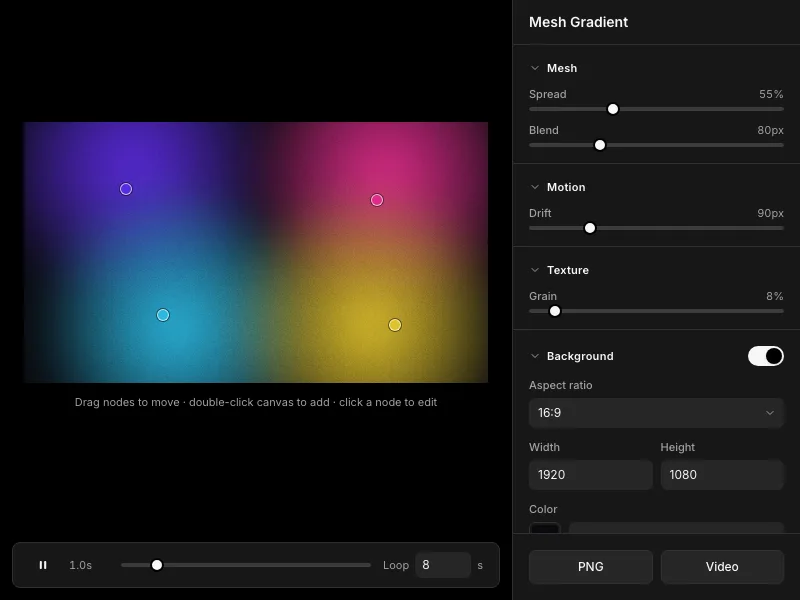Viewport: 800px width, 600px height.
Task: Toggle the Background switch off
Action: (765, 356)
